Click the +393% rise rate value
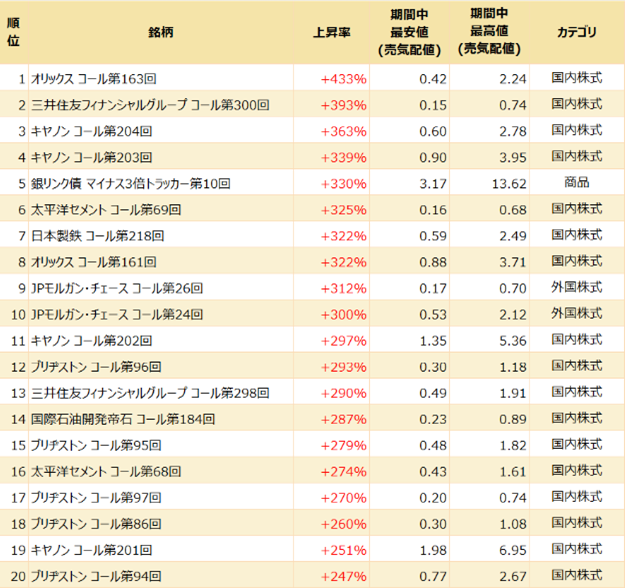 click(x=344, y=105)
